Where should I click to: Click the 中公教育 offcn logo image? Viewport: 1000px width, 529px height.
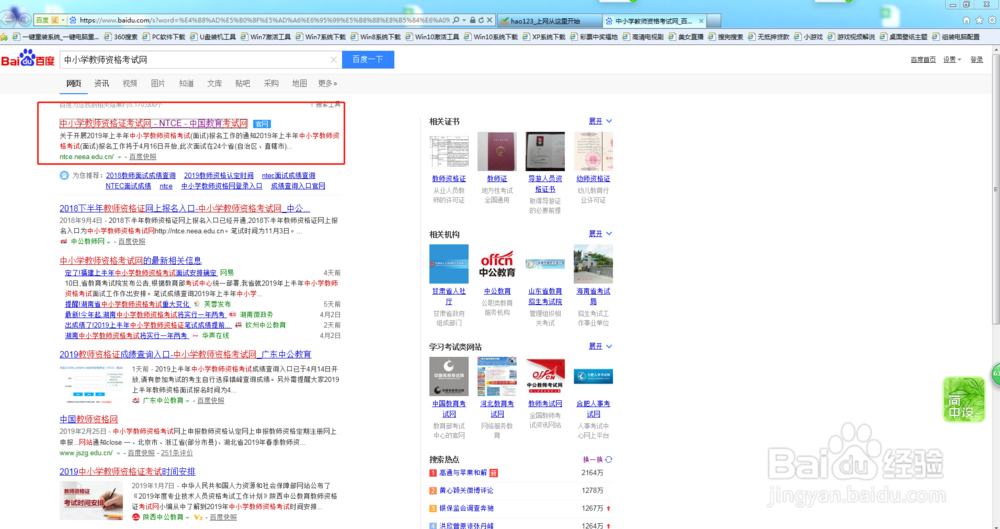(x=497, y=264)
